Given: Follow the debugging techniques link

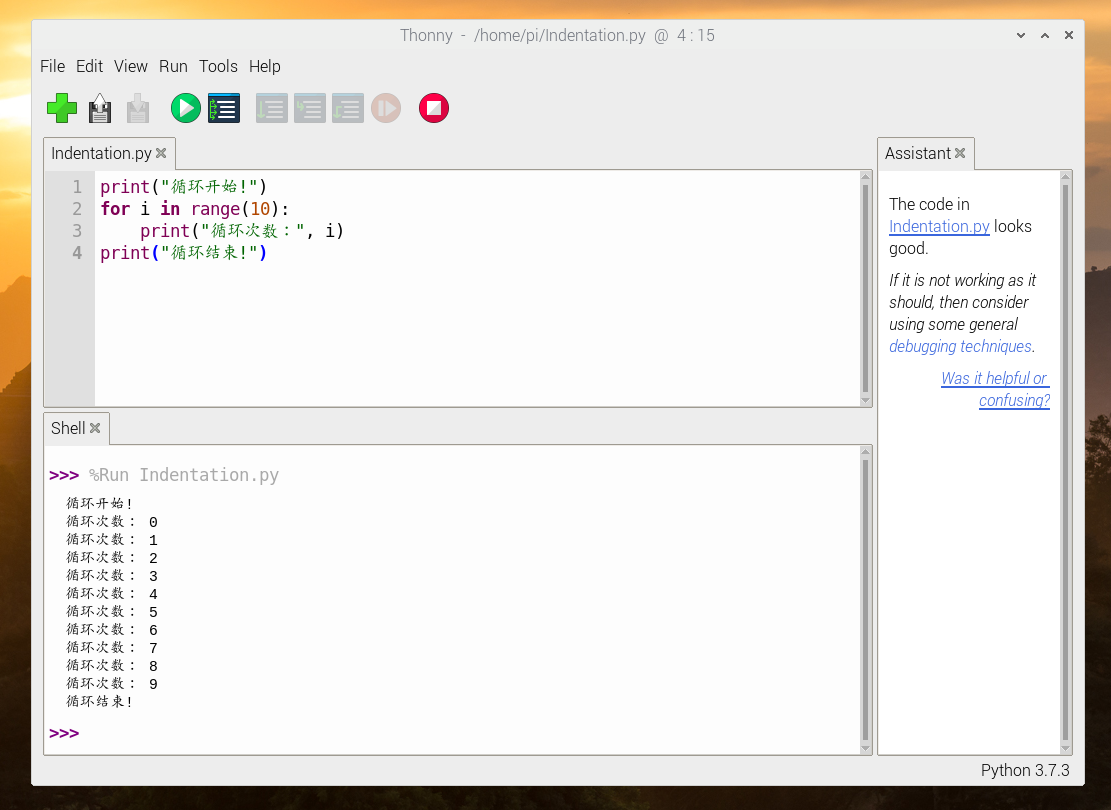Looking at the screenshot, I should pos(960,346).
